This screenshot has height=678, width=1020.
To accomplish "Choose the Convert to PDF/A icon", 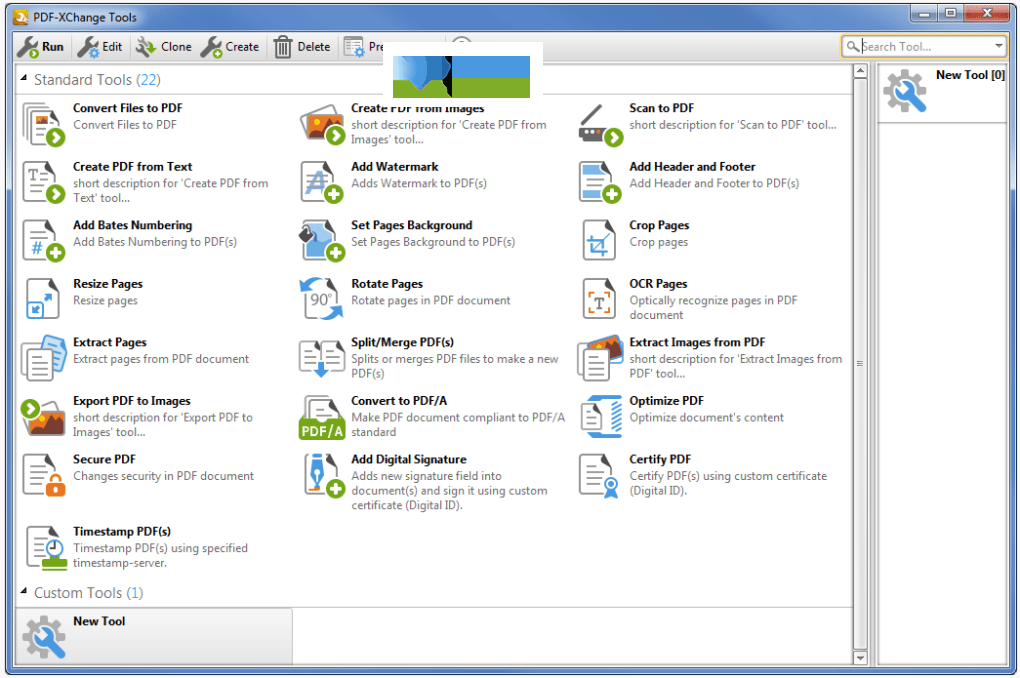I will point(322,418).
